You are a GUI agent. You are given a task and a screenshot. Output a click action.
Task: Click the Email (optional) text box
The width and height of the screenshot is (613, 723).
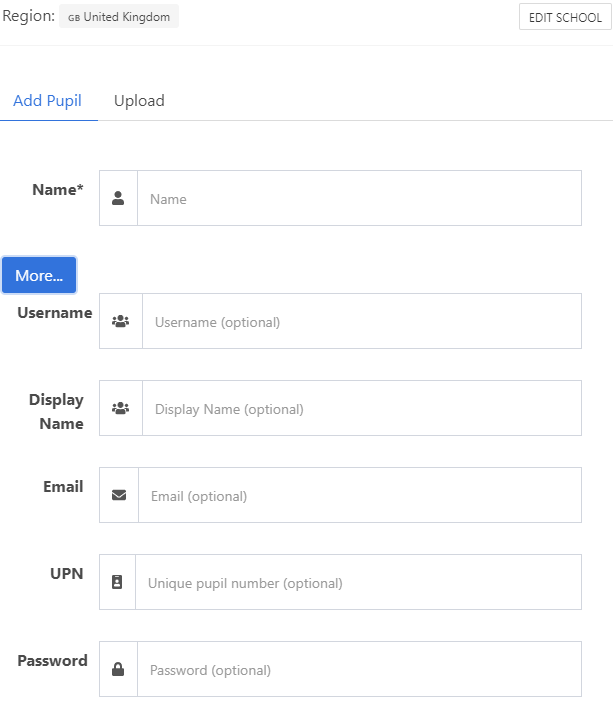point(359,495)
